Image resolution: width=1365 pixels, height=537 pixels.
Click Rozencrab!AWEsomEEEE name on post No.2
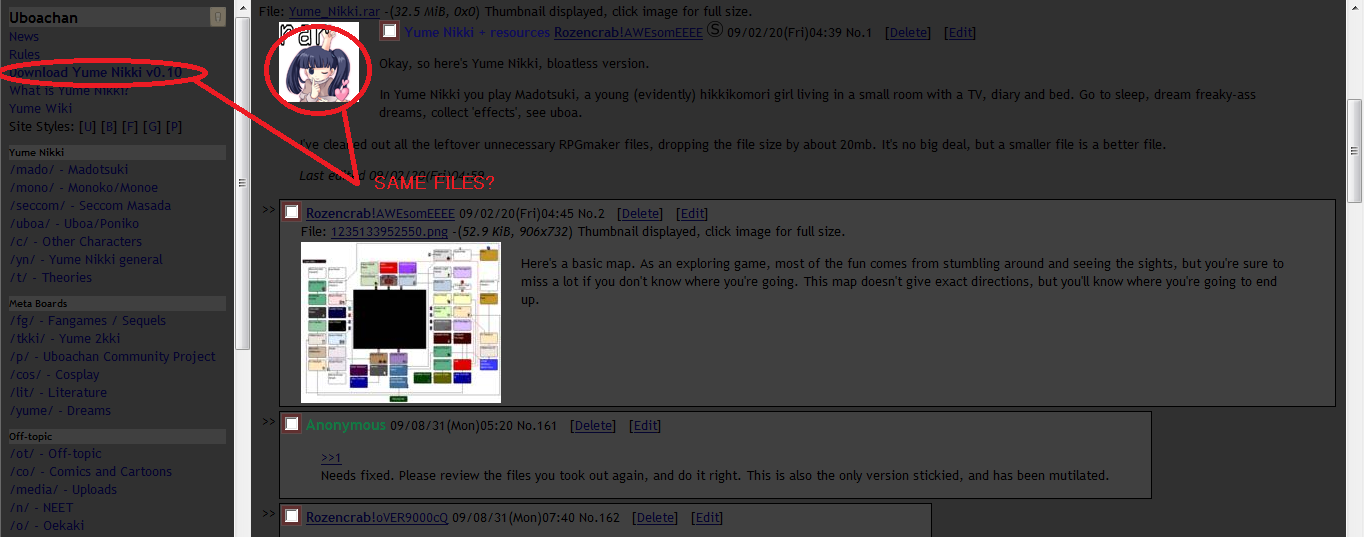380,214
